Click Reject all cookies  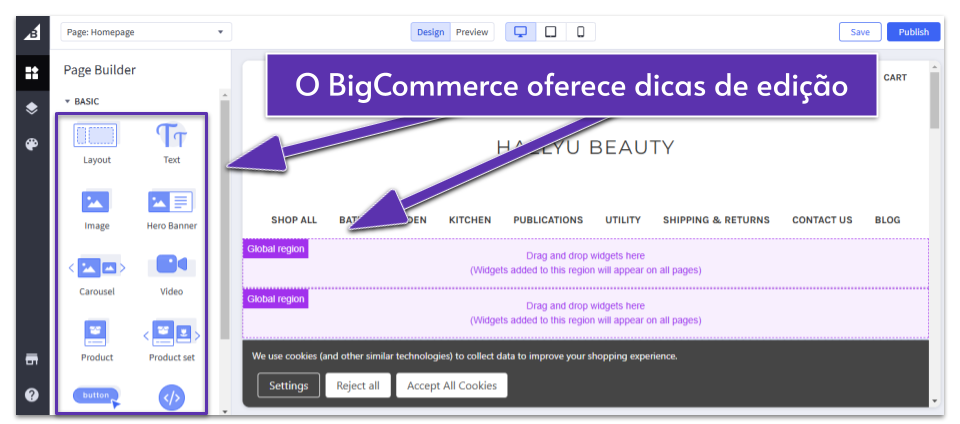click(358, 385)
